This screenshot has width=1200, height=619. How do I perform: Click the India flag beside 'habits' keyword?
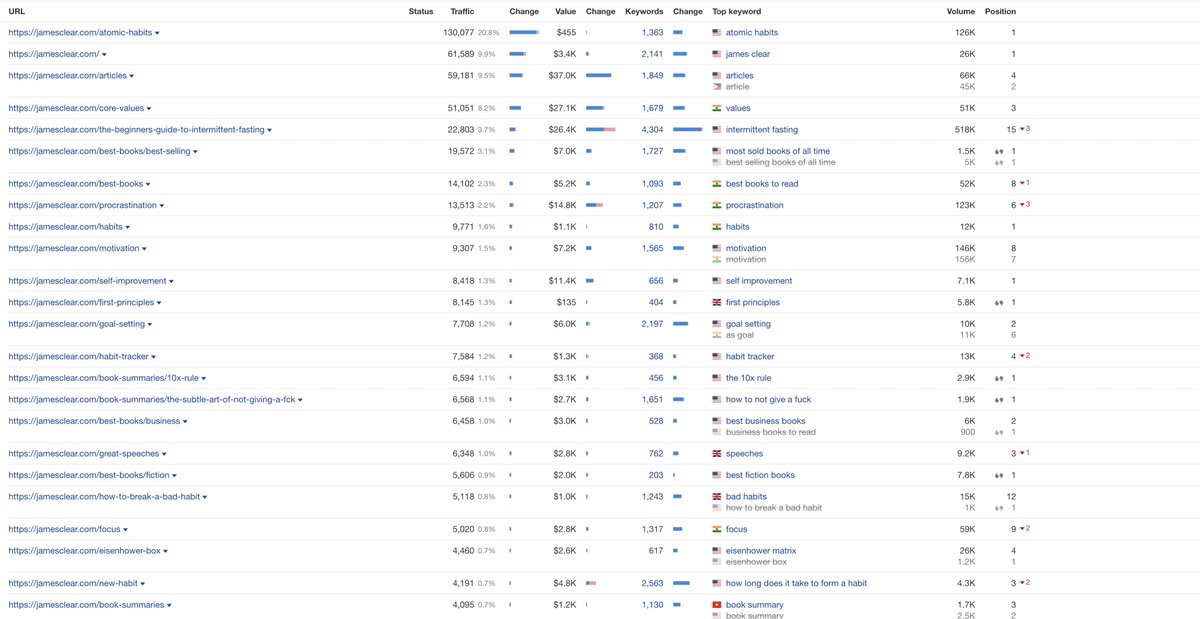(x=716, y=227)
